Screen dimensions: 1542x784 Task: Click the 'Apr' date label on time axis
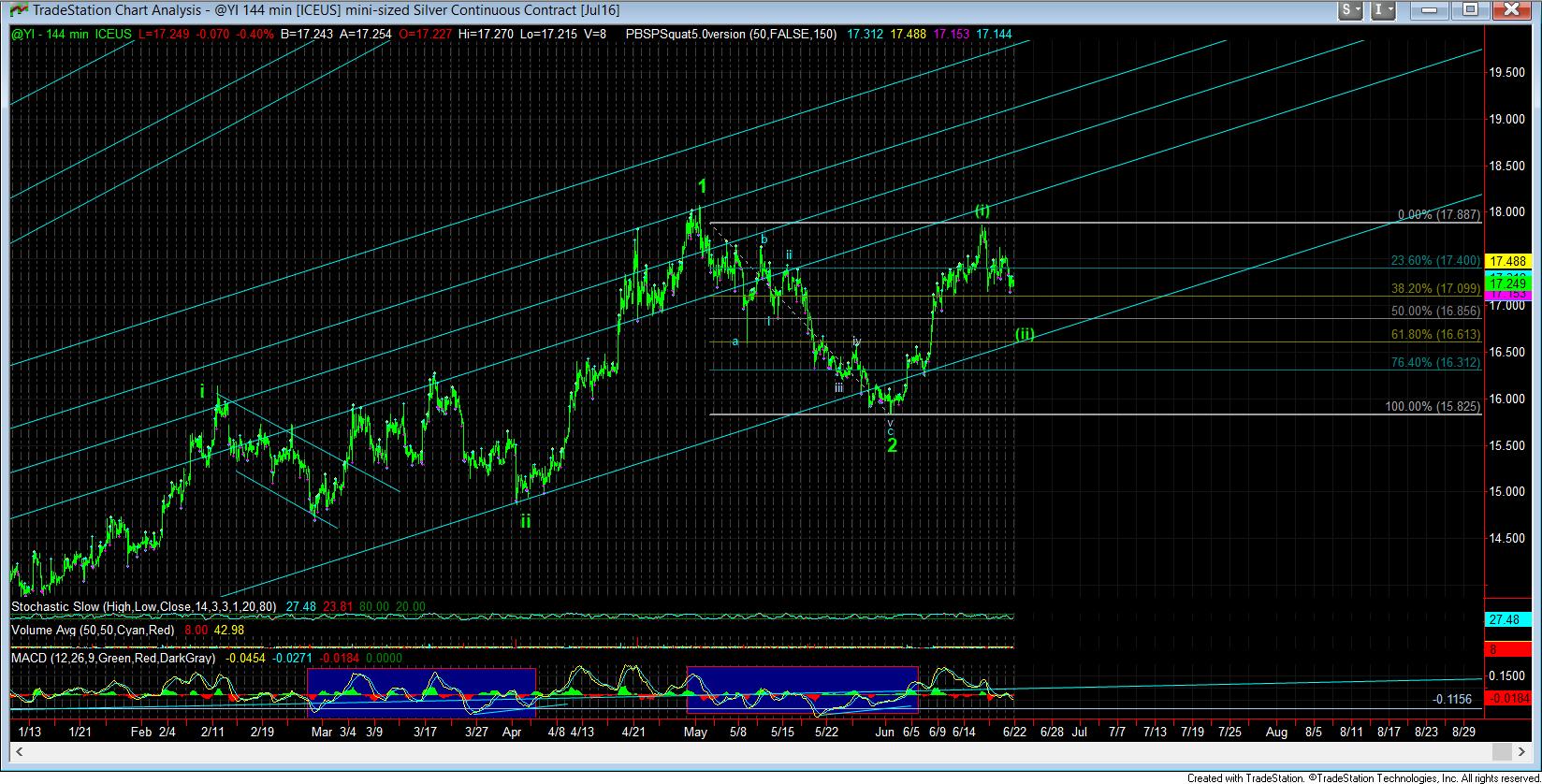(x=511, y=731)
